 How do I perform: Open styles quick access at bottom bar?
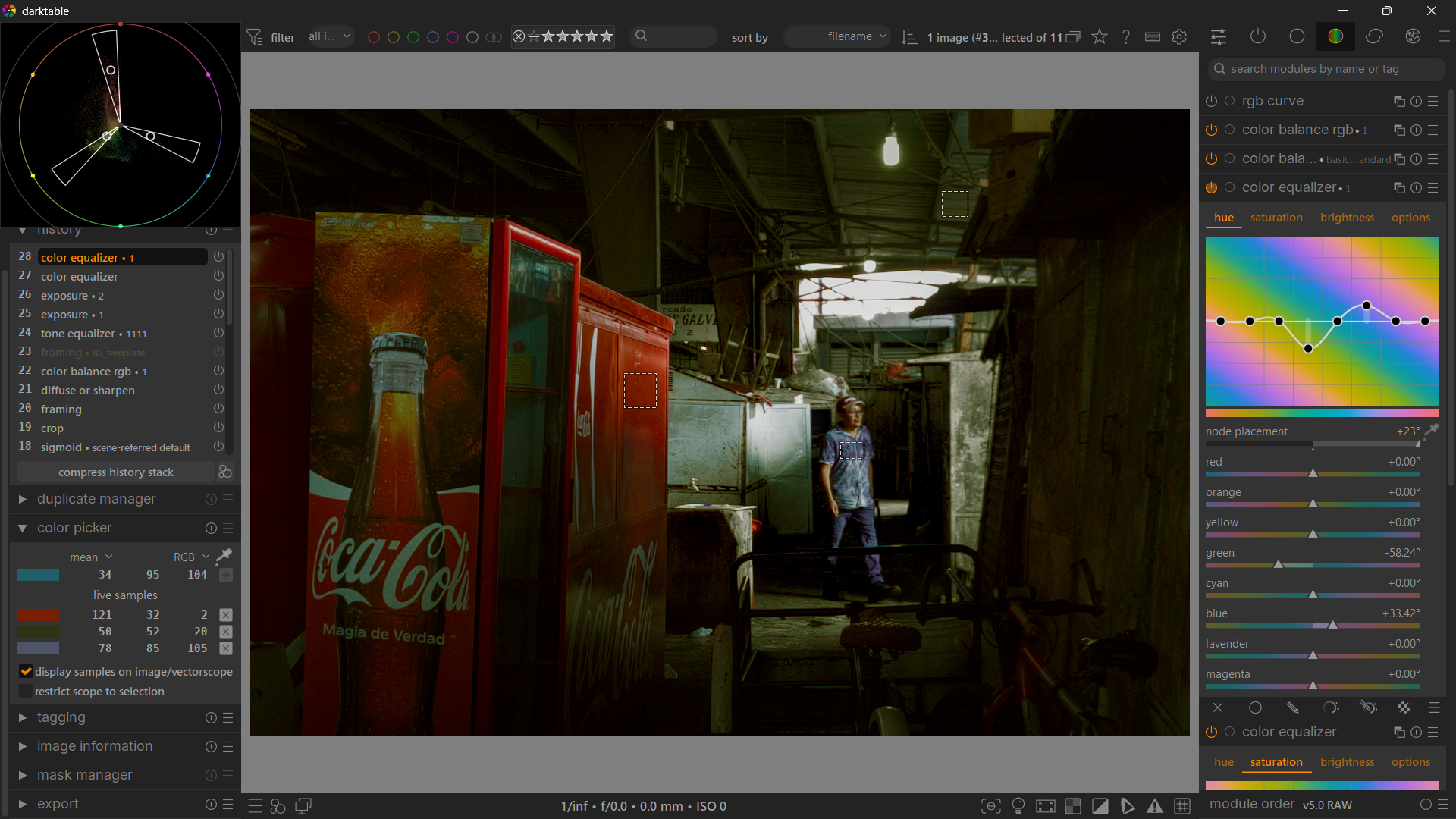pos(278,806)
